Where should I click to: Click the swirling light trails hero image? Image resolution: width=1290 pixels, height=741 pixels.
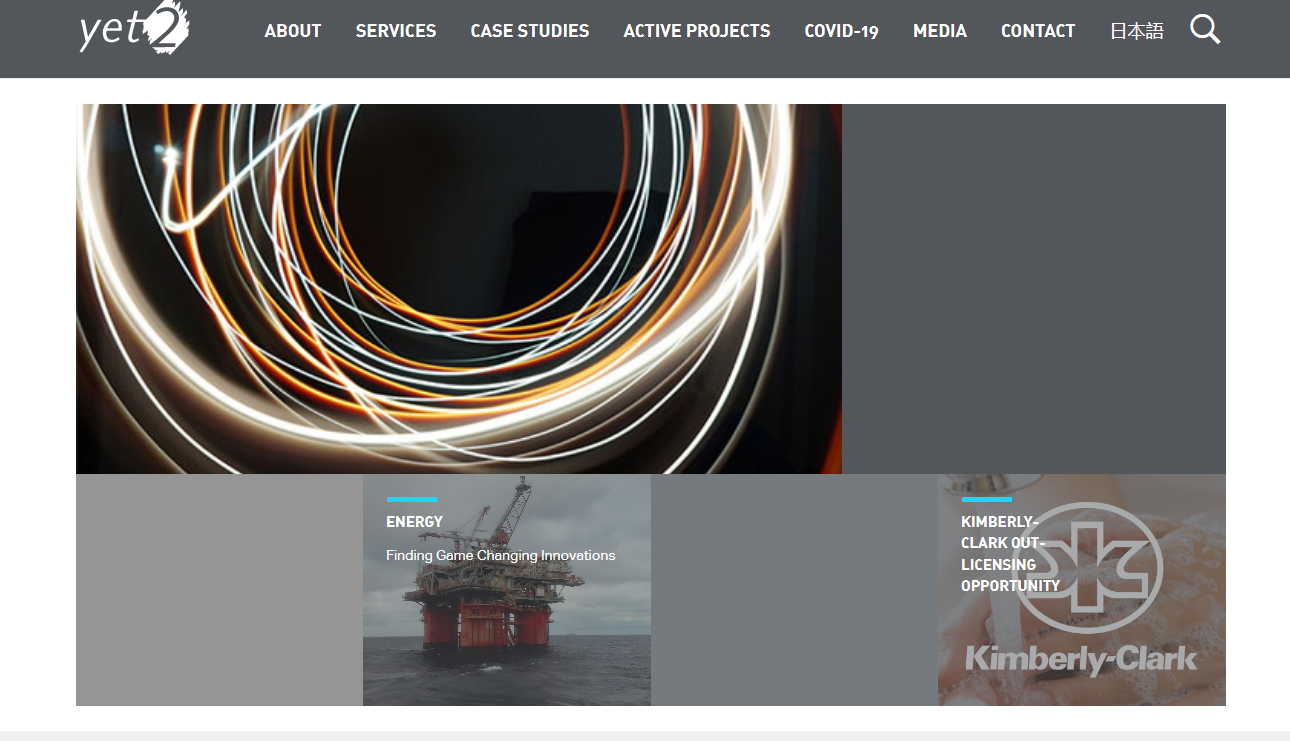pos(459,289)
